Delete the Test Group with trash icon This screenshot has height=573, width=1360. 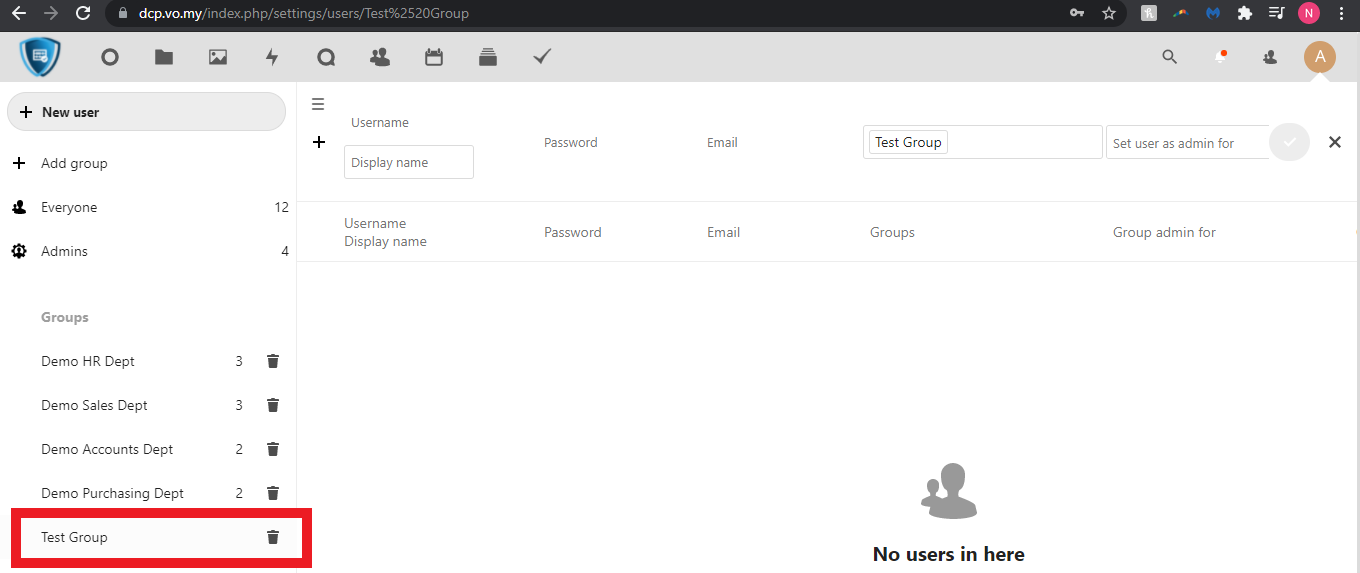pos(273,537)
